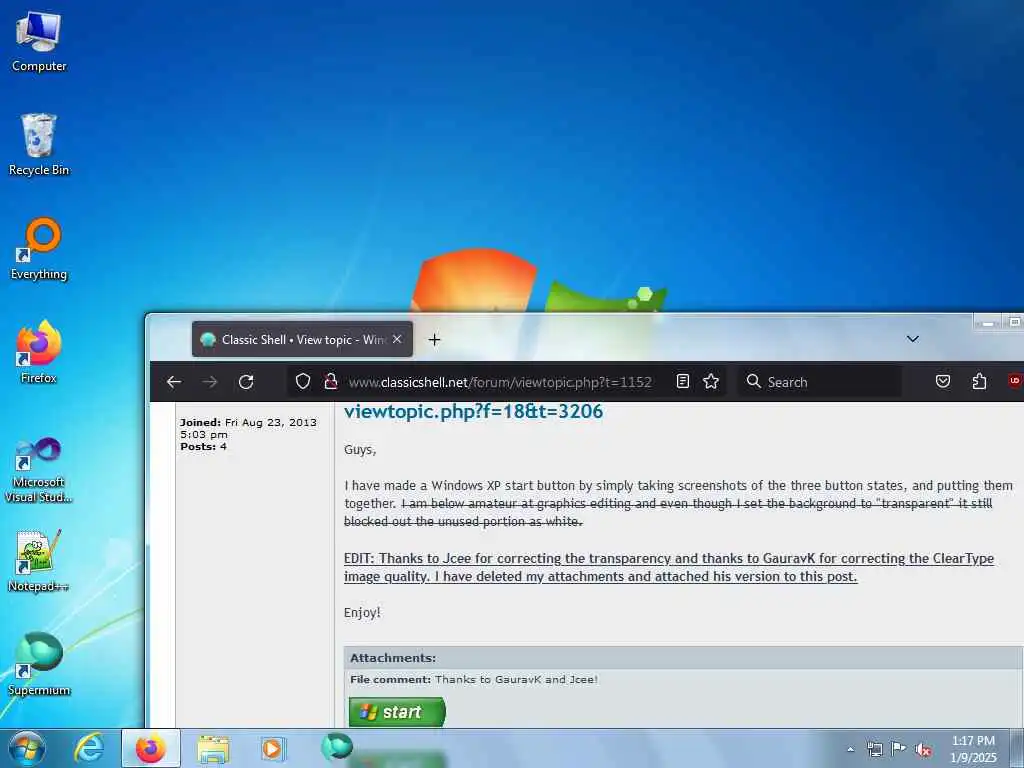Go back in Firefox
Viewport: 1024px width, 768px height.
coord(174,382)
